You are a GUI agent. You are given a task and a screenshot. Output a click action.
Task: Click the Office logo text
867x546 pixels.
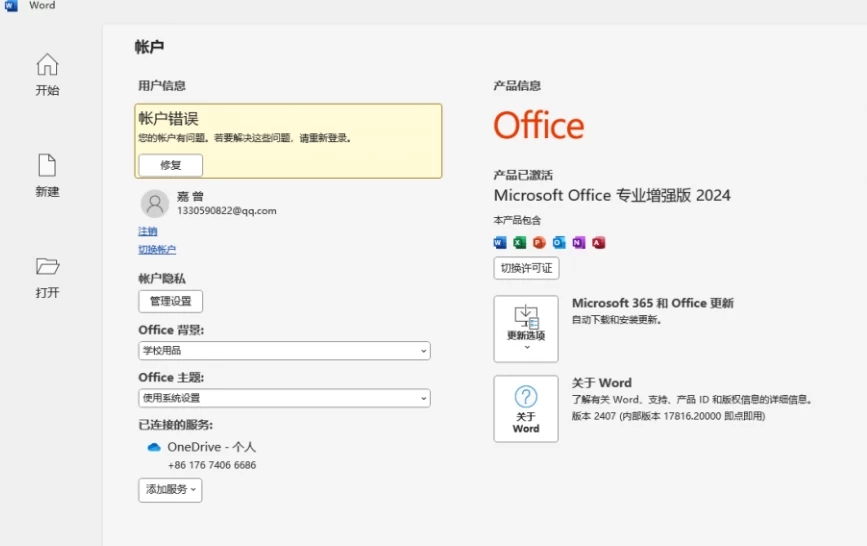[539, 126]
